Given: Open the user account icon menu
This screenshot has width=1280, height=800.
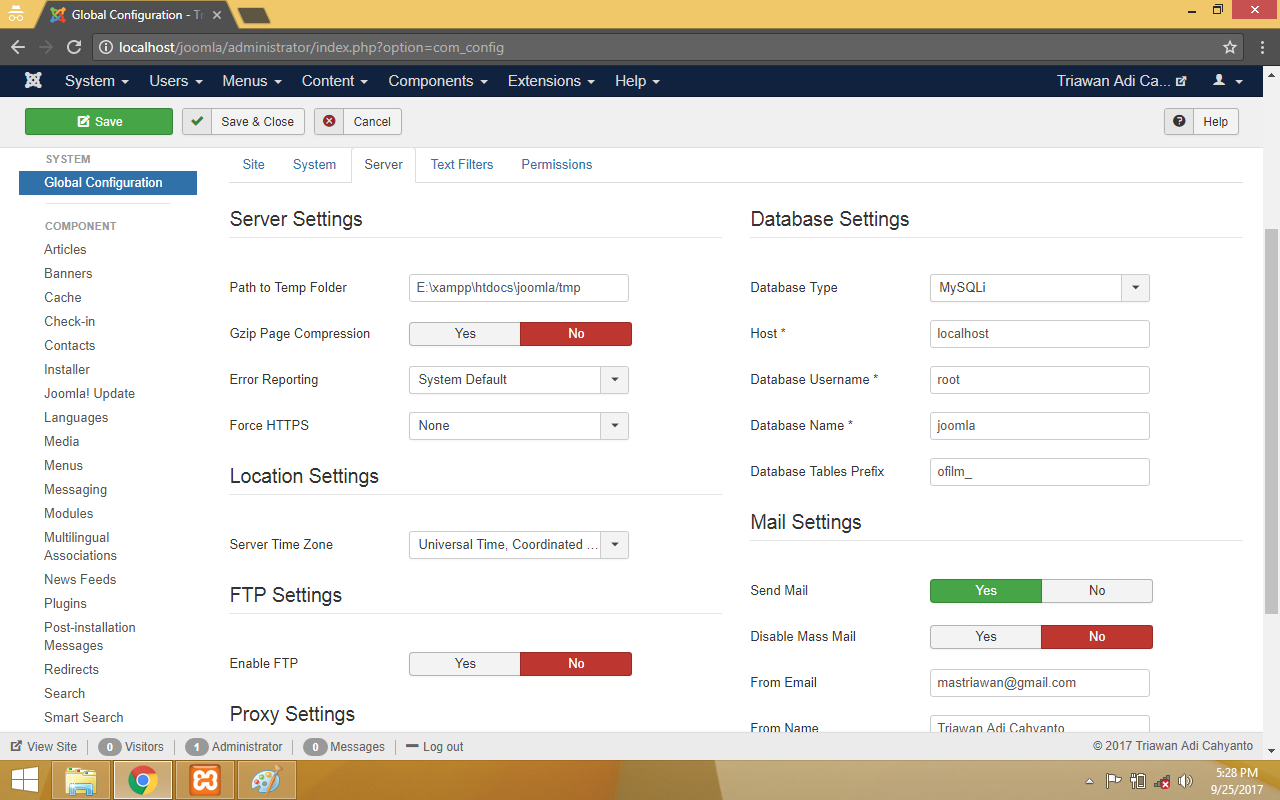Looking at the screenshot, I should (1227, 81).
